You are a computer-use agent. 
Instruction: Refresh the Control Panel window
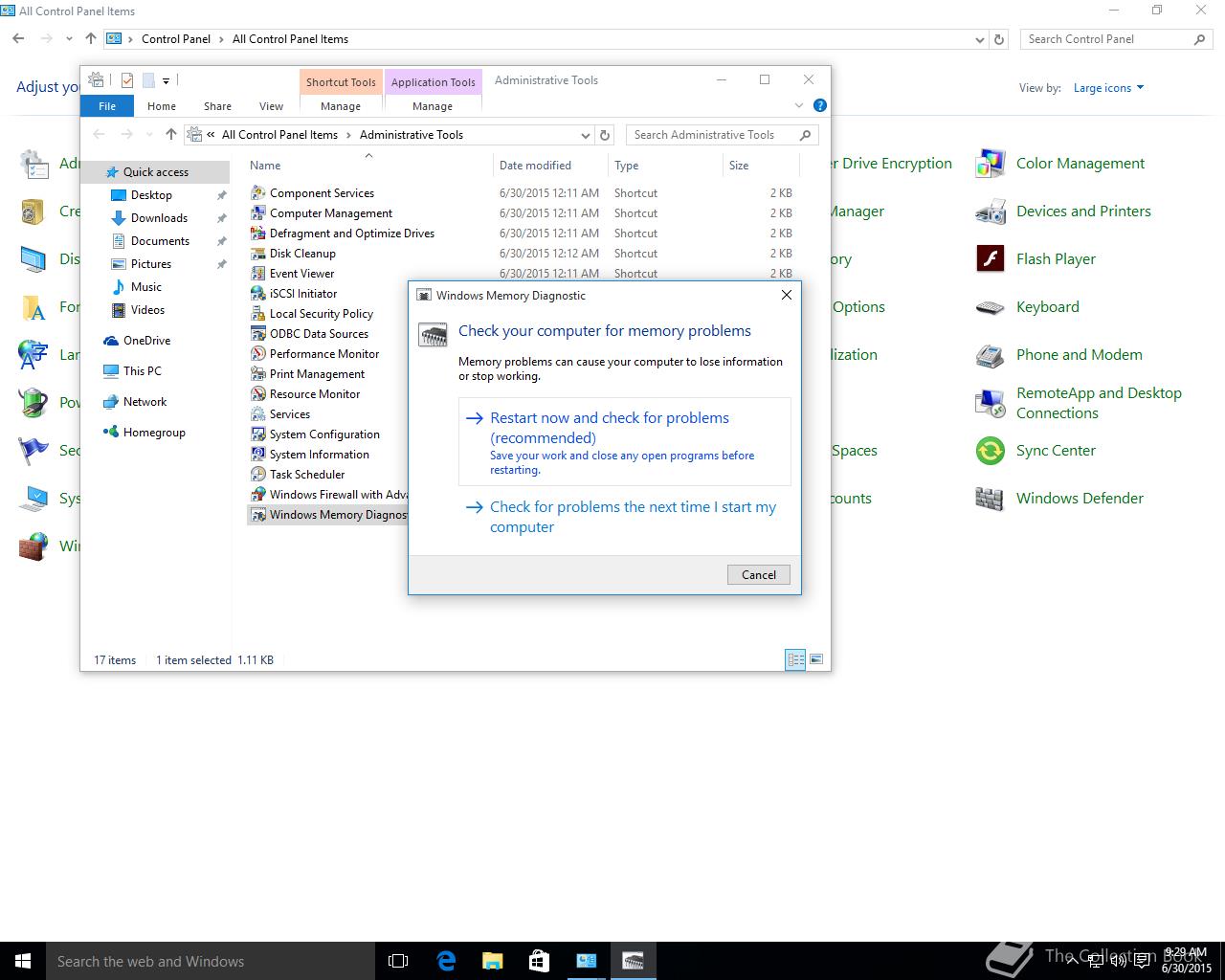pos(999,39)
